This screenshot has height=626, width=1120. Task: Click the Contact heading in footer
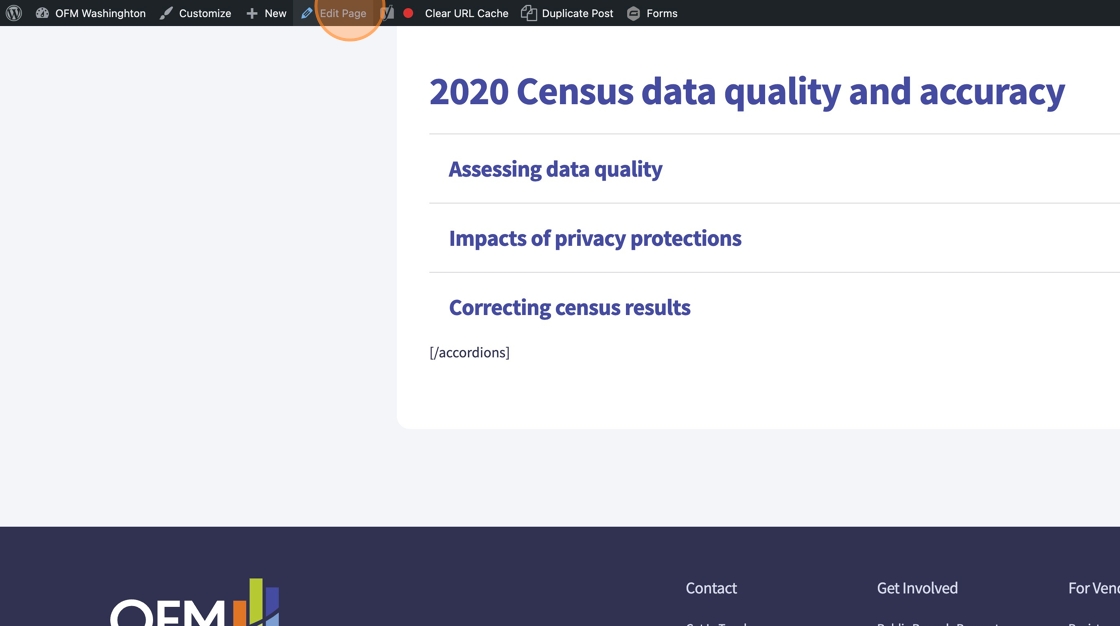[711, 588]
